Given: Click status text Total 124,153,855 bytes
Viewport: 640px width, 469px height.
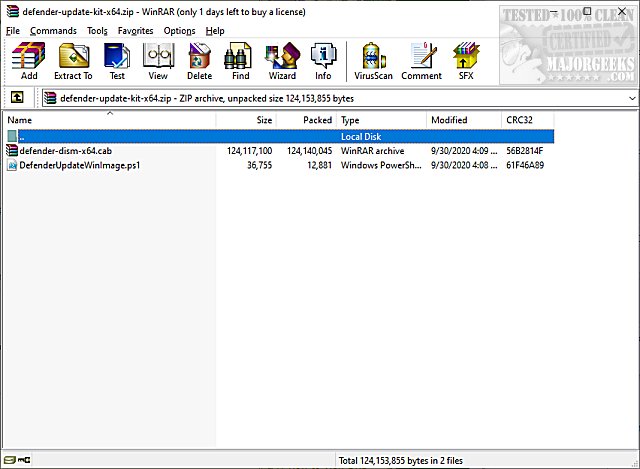Looking at the screenshot, I should click(400, 460).
